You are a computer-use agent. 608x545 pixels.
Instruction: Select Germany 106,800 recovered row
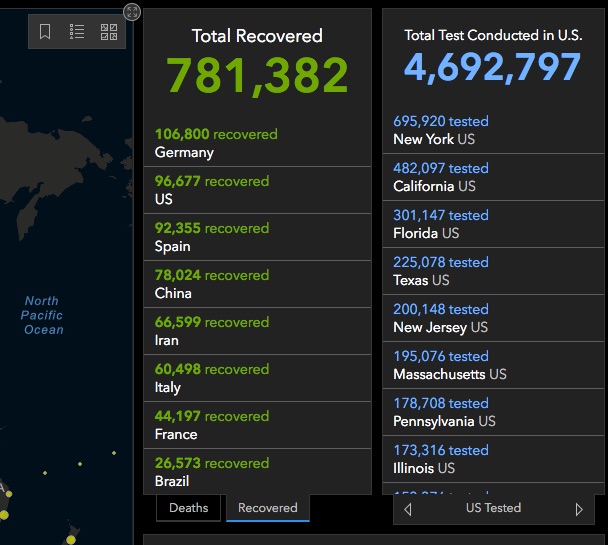[257, 143]
